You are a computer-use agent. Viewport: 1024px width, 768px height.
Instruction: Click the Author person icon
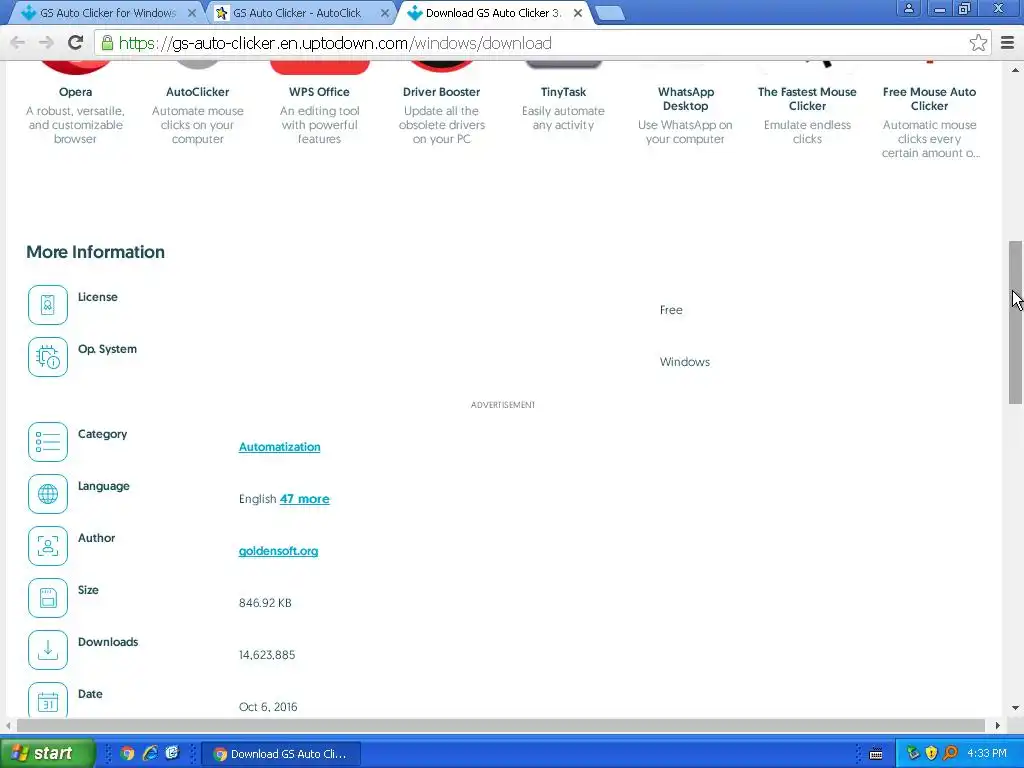click(48, 546)
